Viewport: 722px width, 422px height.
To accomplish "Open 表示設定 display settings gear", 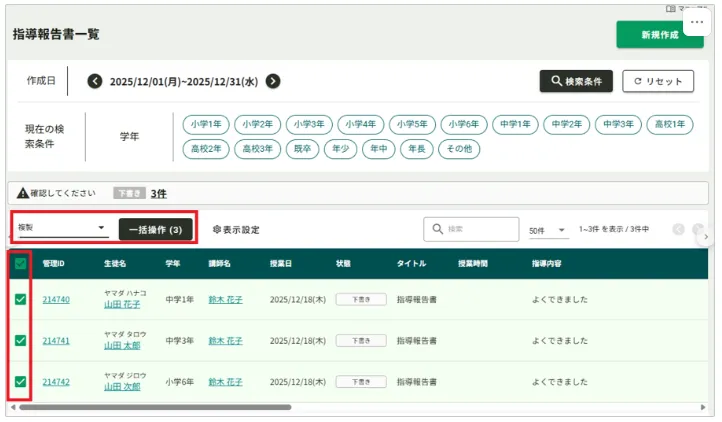I will 217,230.
